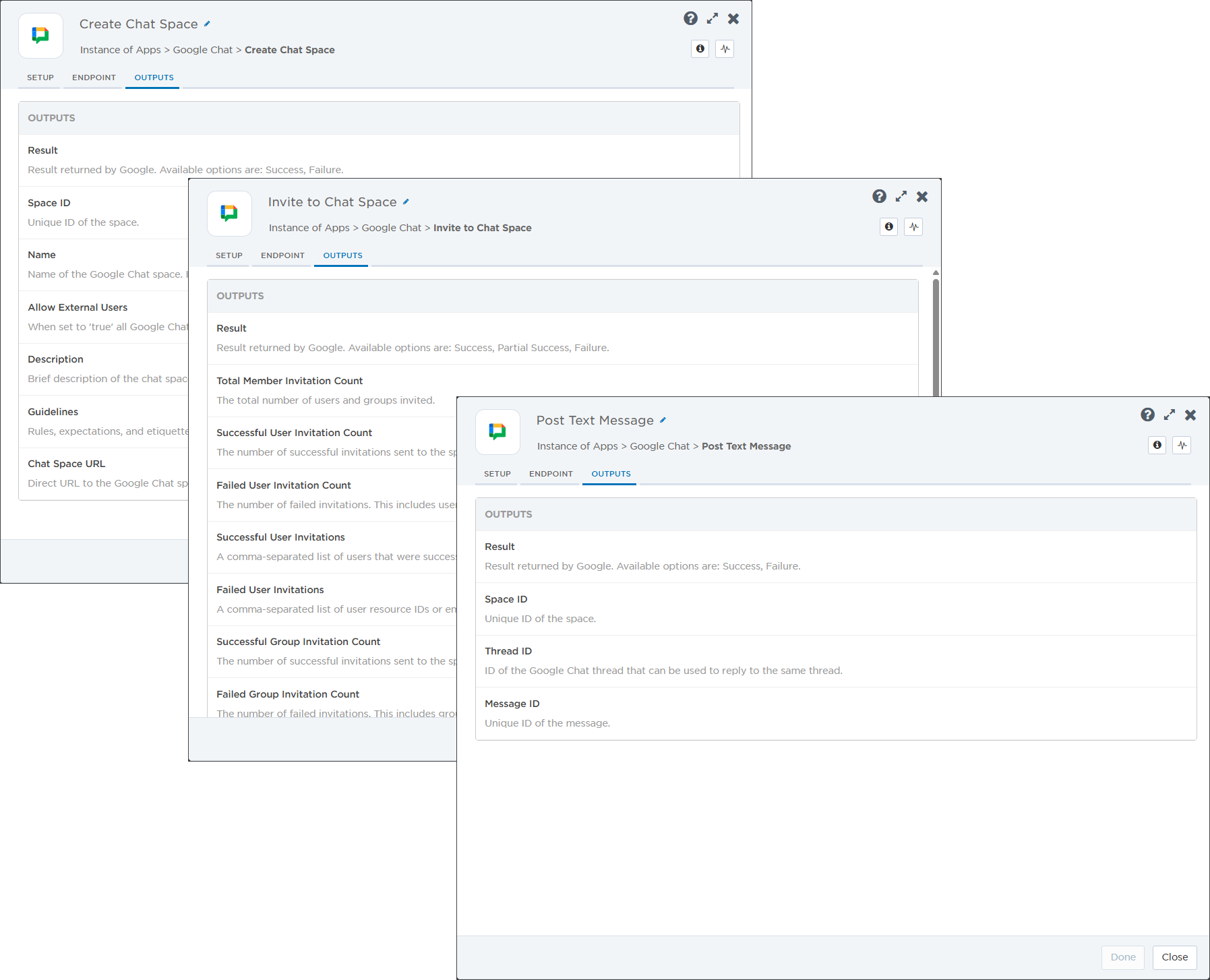The width and height of the screenshot is (1210, 980).
Task: Close the Invite to Chat Space window
Action: point(922,197)
